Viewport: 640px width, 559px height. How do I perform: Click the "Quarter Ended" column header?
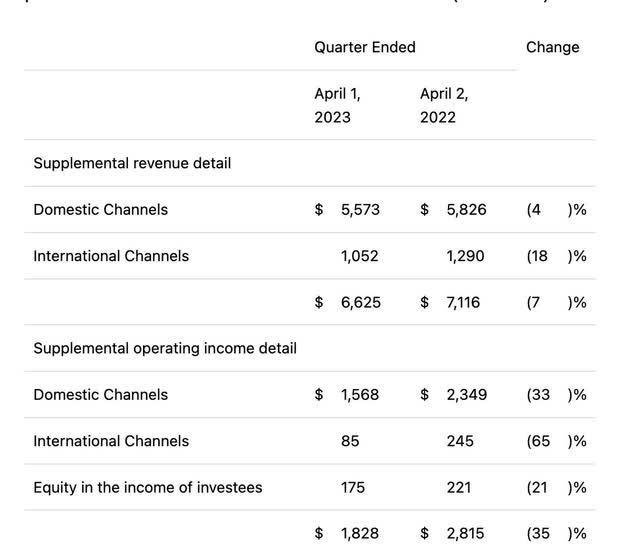[x=364, y=47]
